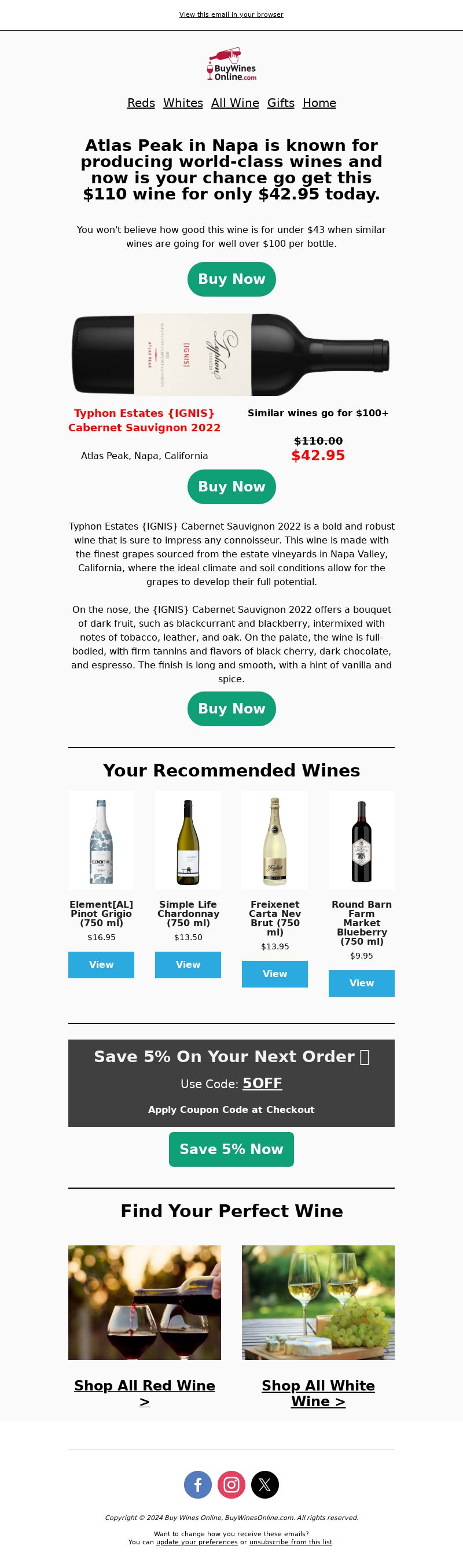The height and width of the screenshot is (1568, 463).
Task: Go to the Gifts navigation link
Action: pyautogui.click(x=281, y=103)
